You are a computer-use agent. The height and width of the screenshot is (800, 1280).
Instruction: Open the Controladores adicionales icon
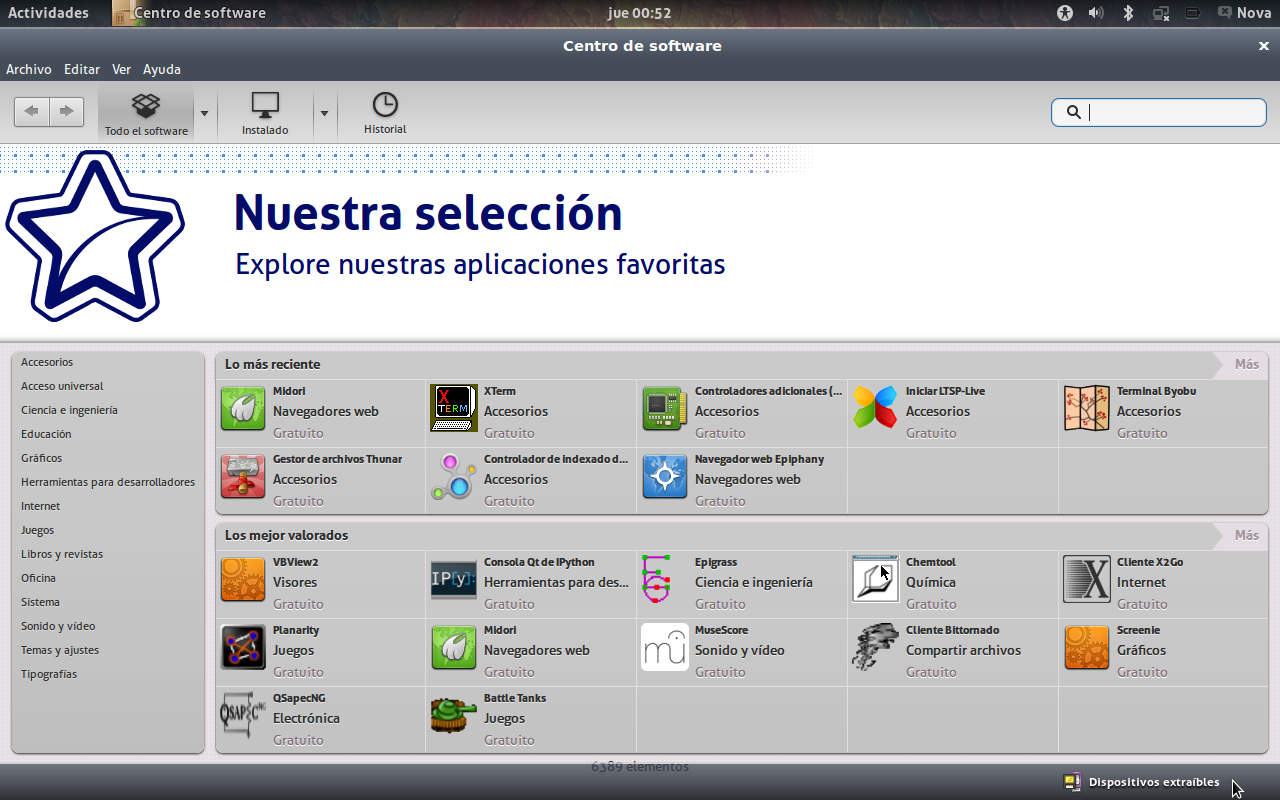[x=665, y=409]
